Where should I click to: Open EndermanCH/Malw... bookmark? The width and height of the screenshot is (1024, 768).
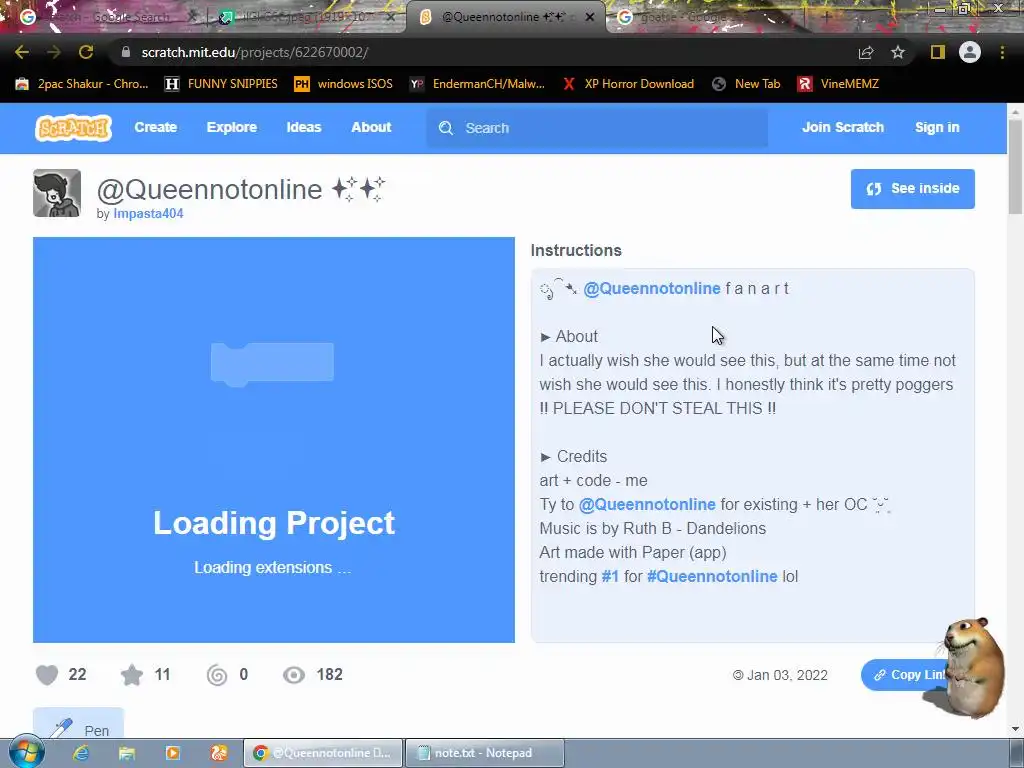click(x=477, y=84)
